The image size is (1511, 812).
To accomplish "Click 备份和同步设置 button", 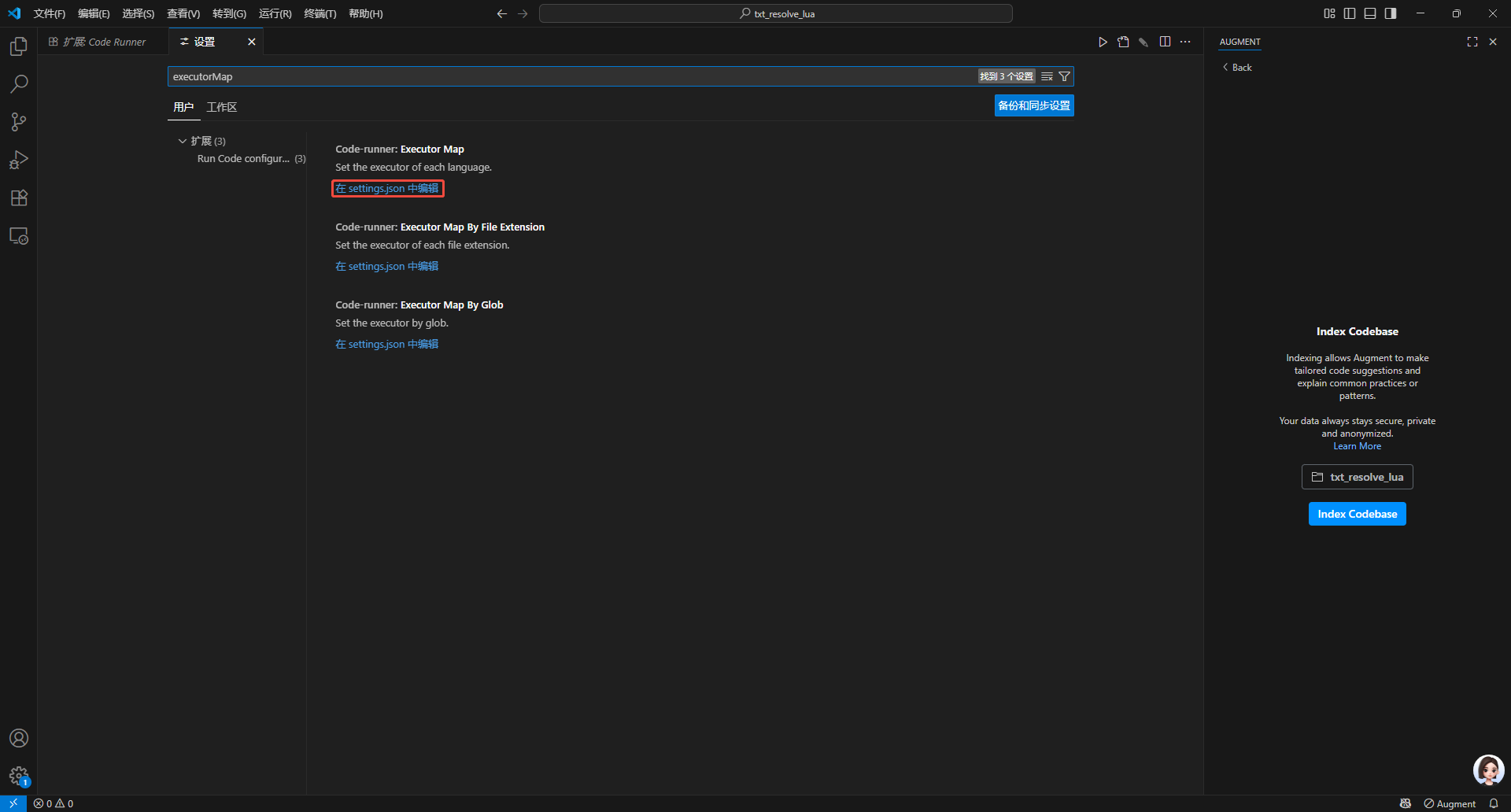I will (x=1034, y=105).
